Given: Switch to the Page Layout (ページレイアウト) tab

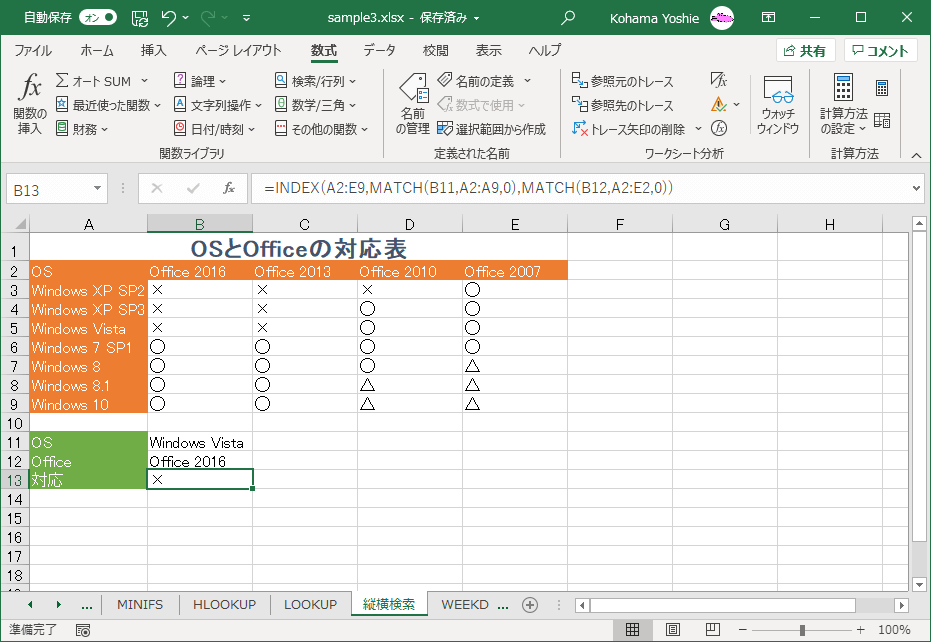Looking at the screenshot, I should [238, 50].
